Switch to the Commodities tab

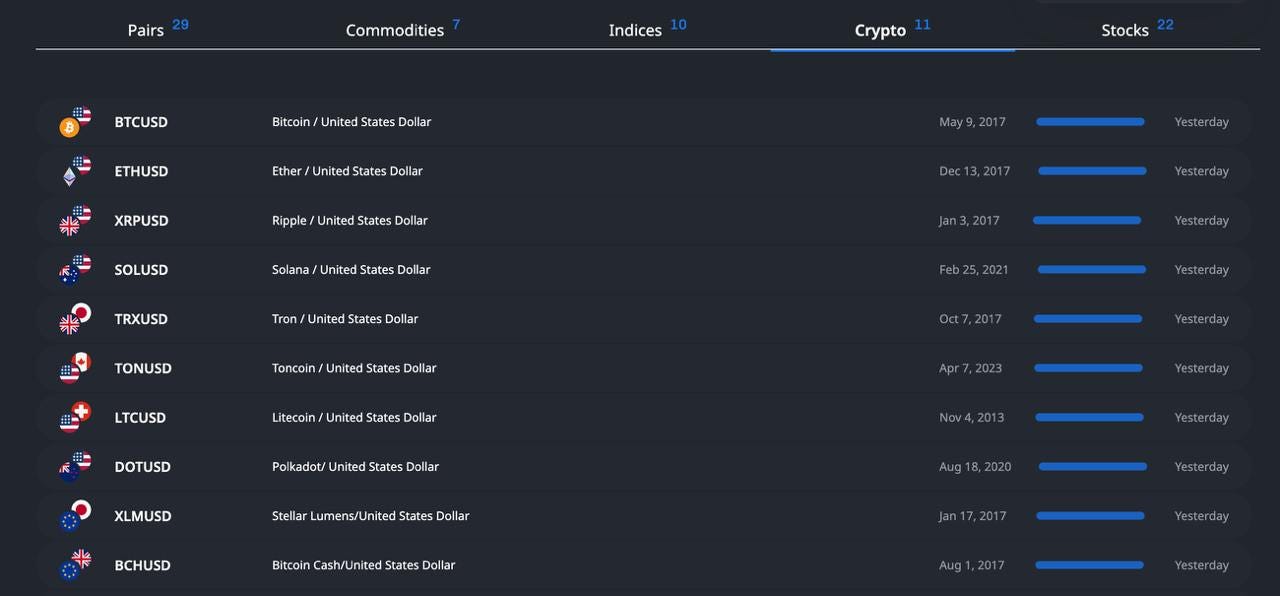pos(395,30)
